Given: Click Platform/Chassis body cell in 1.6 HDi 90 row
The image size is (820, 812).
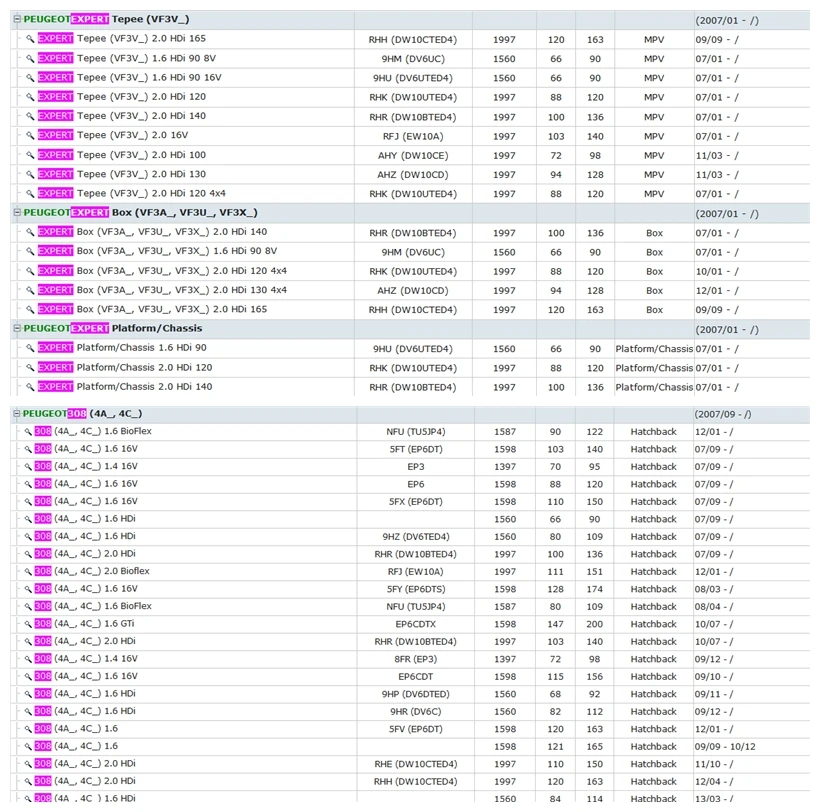Looking at the screenshot, I should pyautogui.click(x=654, y=349).
